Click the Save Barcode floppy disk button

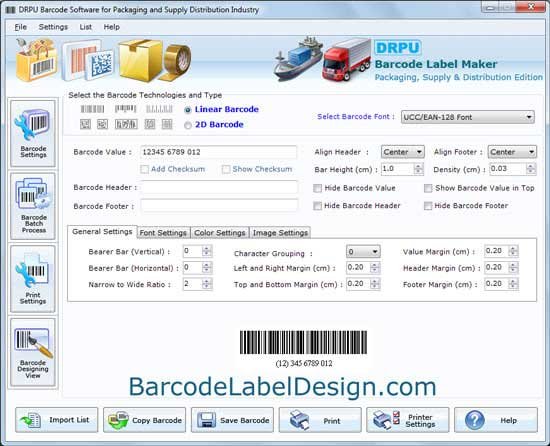[232, 420]
